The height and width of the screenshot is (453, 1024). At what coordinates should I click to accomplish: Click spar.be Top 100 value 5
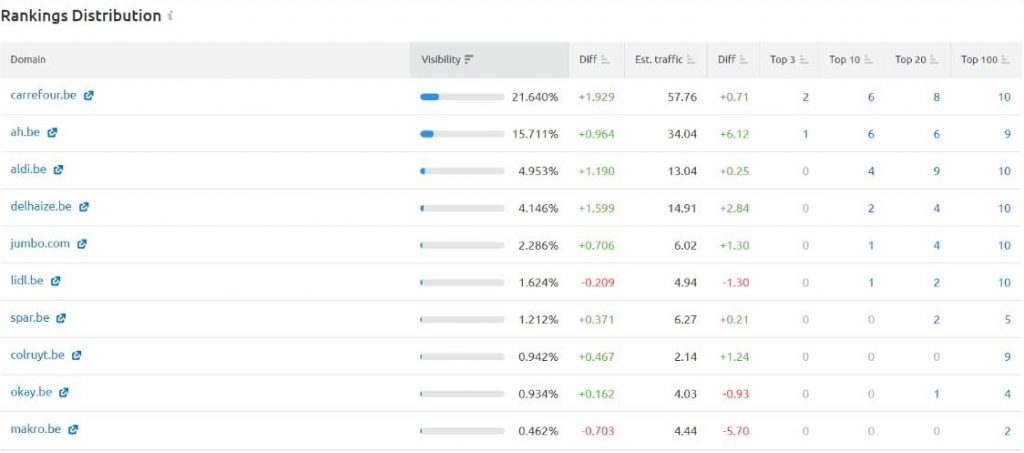point(1008,320)
